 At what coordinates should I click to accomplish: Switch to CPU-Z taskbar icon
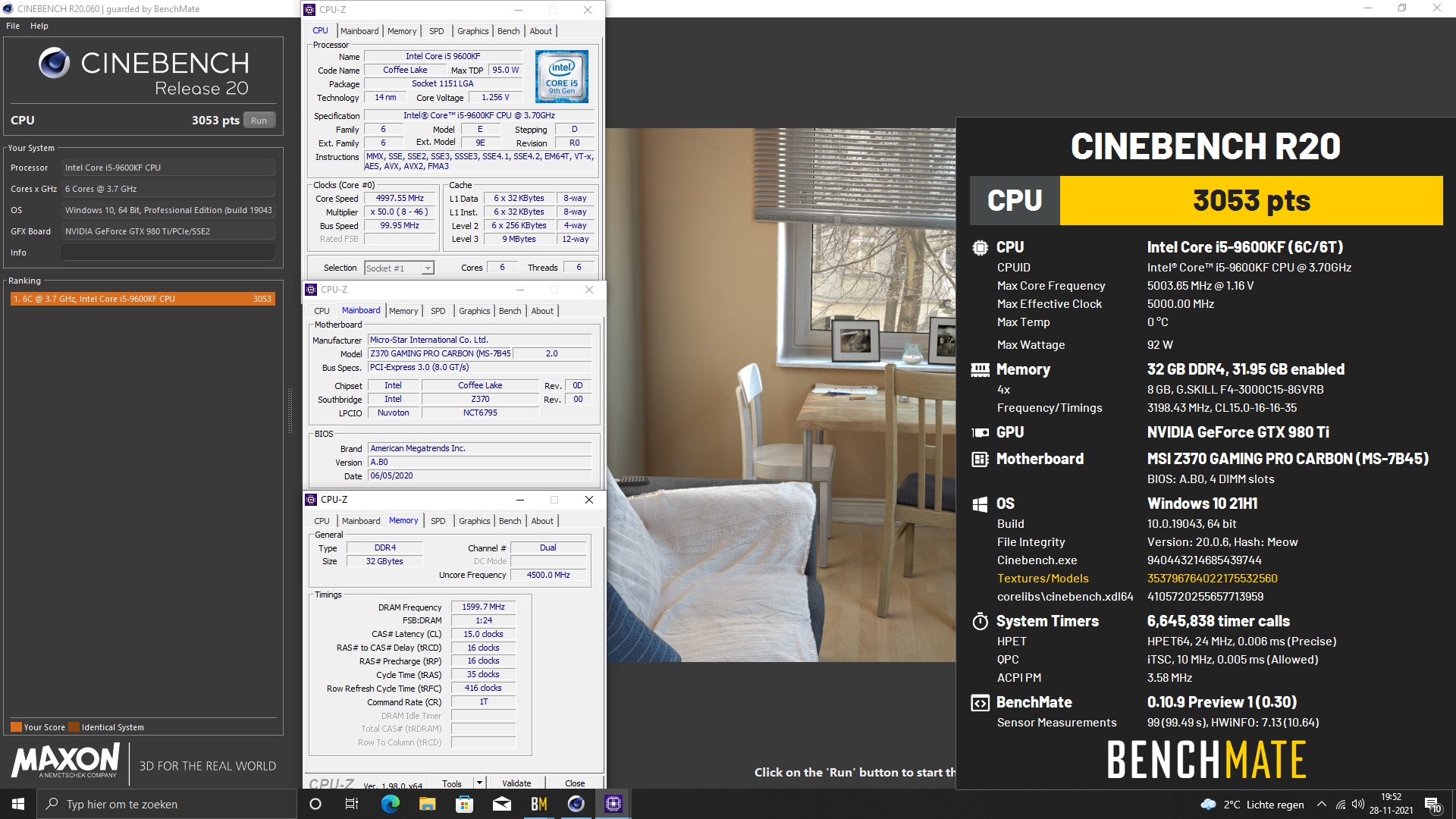click(613, 804)
